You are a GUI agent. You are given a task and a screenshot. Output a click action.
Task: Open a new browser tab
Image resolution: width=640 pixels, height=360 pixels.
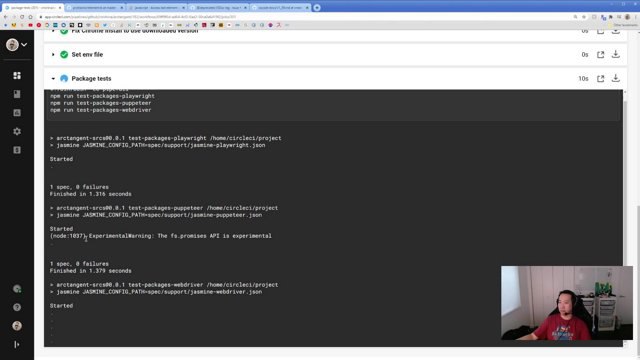tap(317, 7)
